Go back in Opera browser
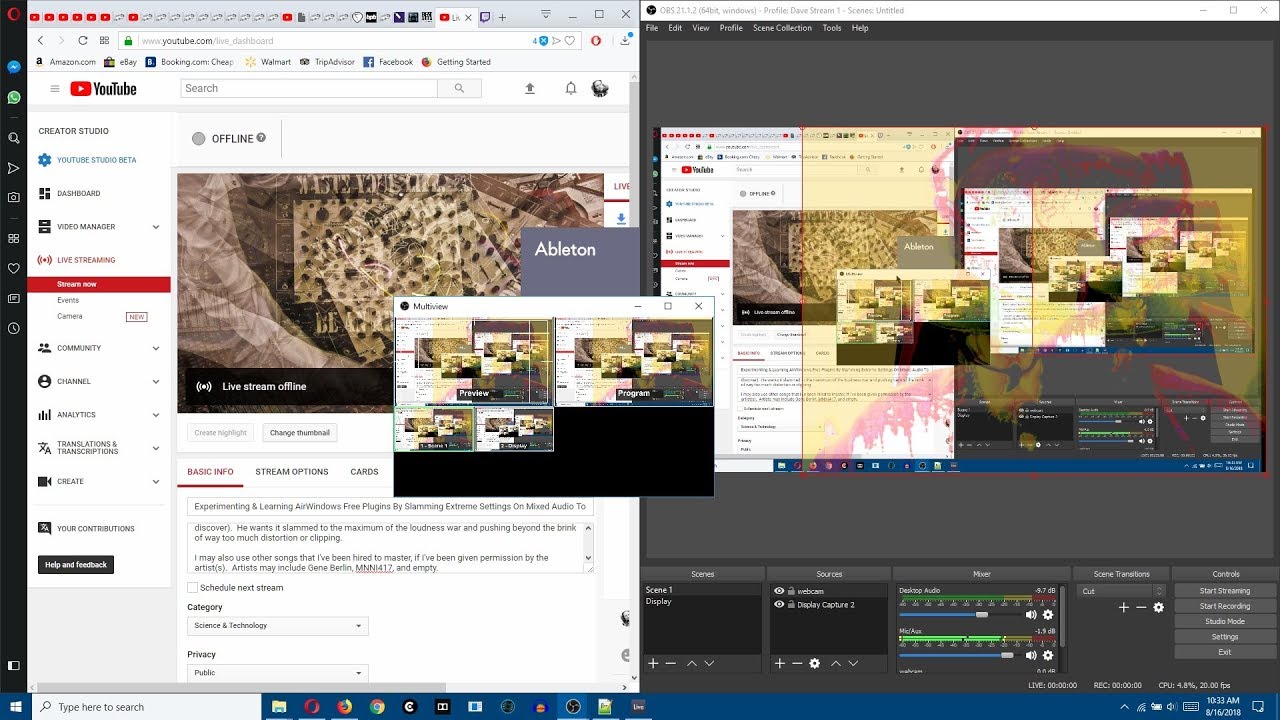Screen dimensions: 1280x720 40,41
